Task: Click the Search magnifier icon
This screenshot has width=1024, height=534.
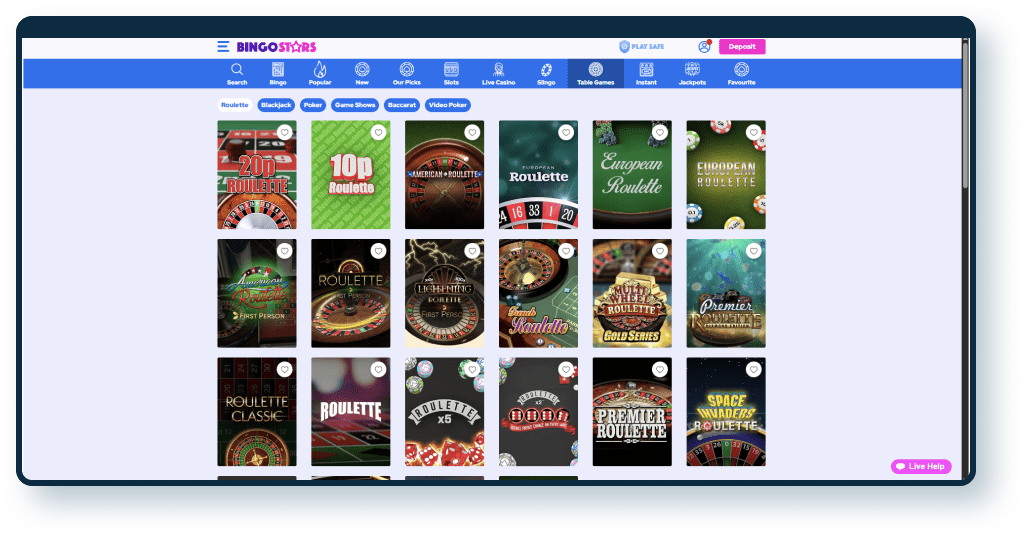Action: pyautogui.click(x=237, y=70)
